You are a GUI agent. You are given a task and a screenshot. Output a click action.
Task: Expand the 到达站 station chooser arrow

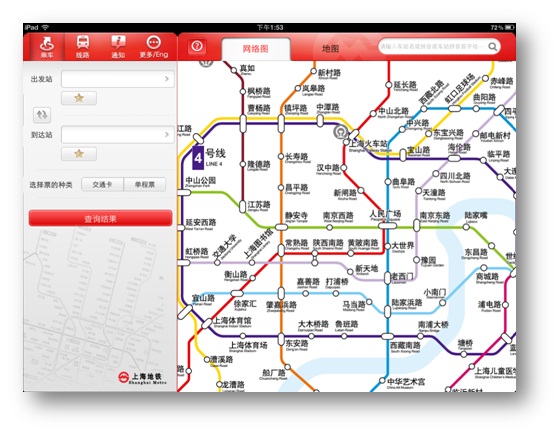[x=167, y=135]
